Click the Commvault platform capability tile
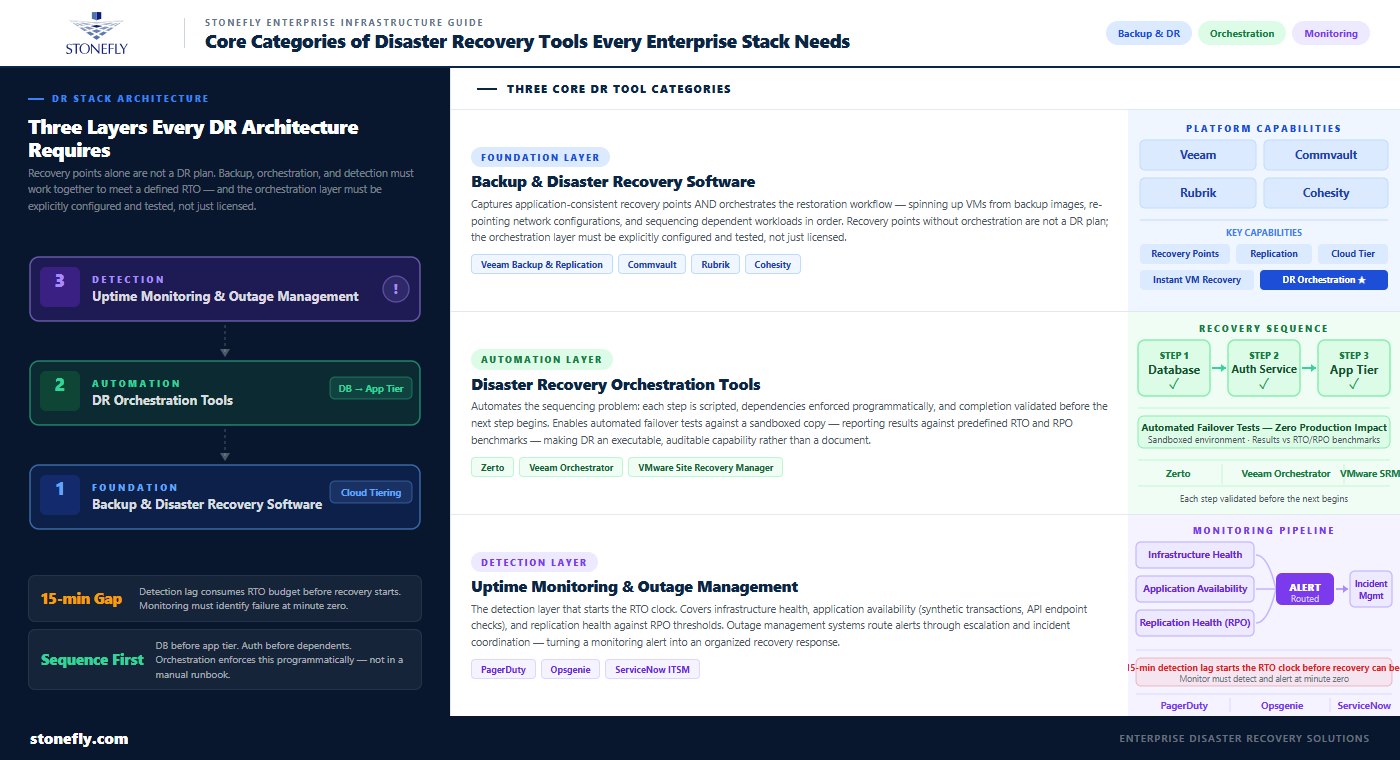The width and height of the screenshot is (1400, 760). 1326,155
